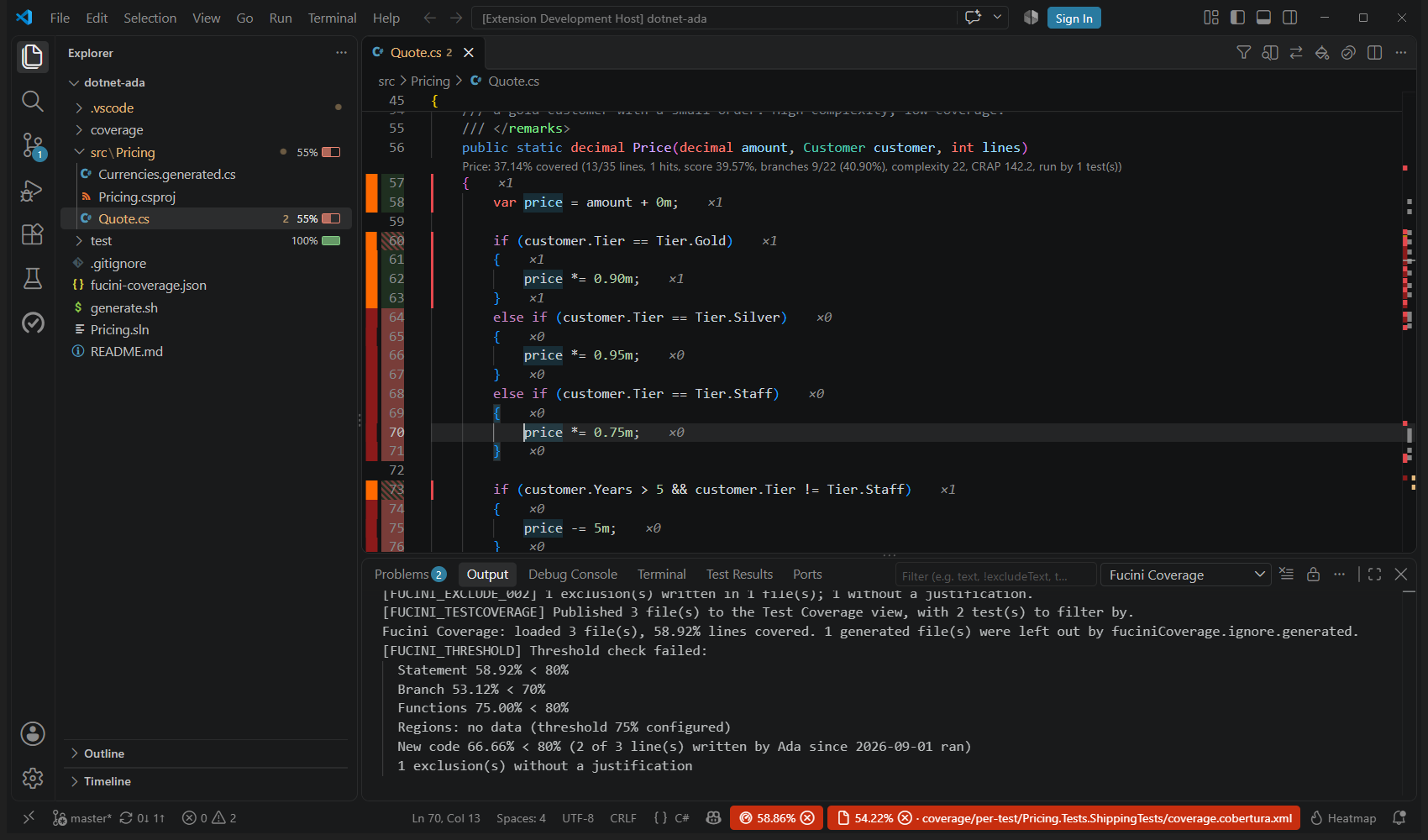1428x840 pixels.
Task: Clear the Output panel contents
Action: point(1286,575)
